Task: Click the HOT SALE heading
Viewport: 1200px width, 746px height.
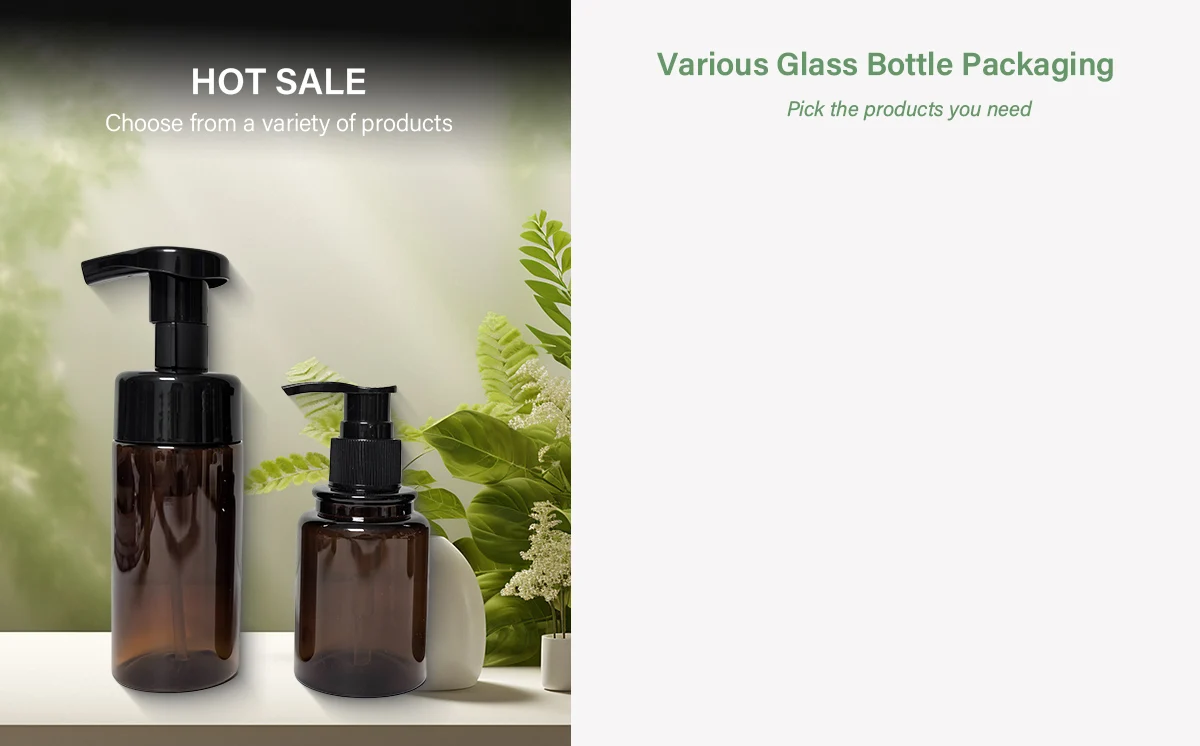Action: (278, 82)
